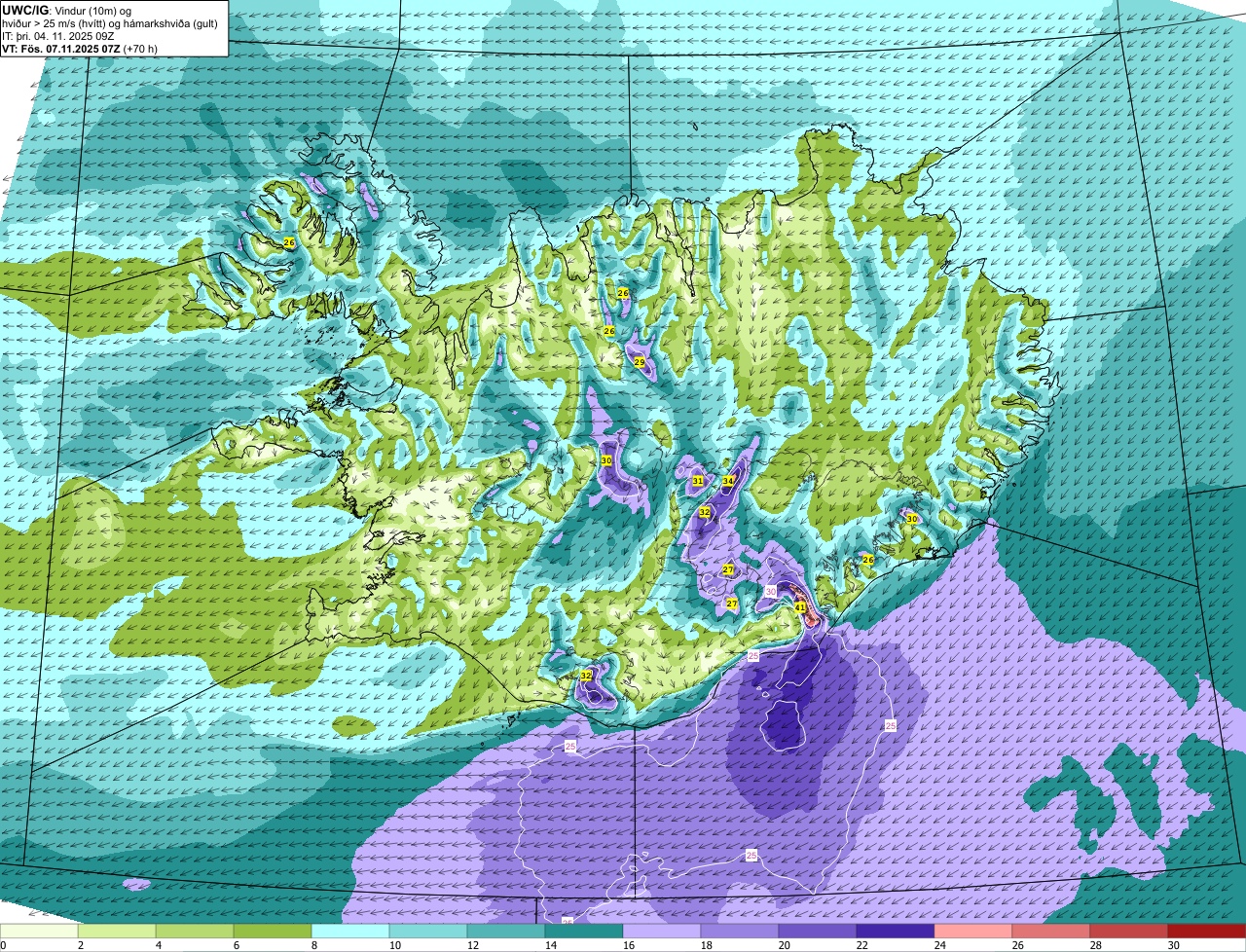1246x952 pixels.
Task: Click the yellow gust label 34
Action: point(728,481)
